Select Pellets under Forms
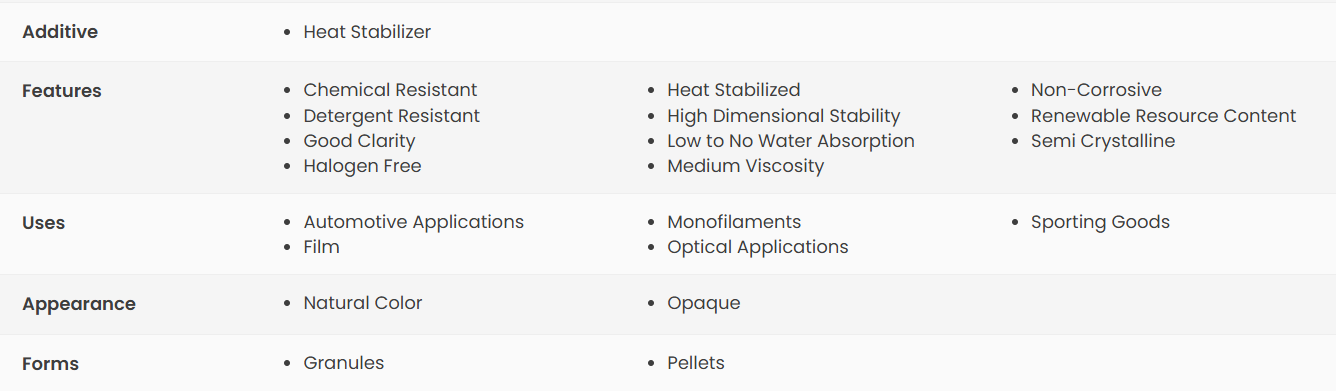 696,363
